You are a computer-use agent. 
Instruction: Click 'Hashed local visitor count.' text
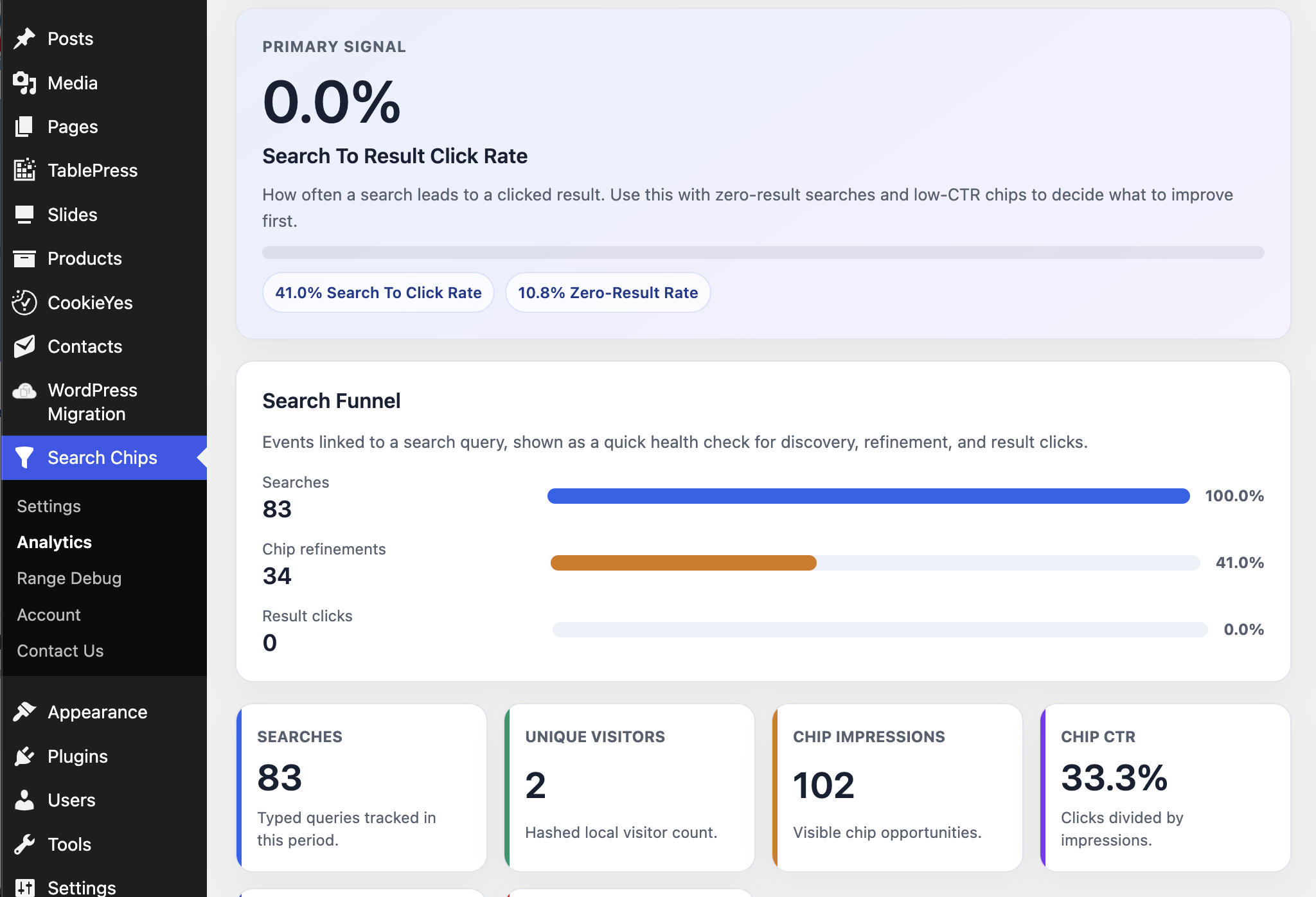click(x=621, y=833)
